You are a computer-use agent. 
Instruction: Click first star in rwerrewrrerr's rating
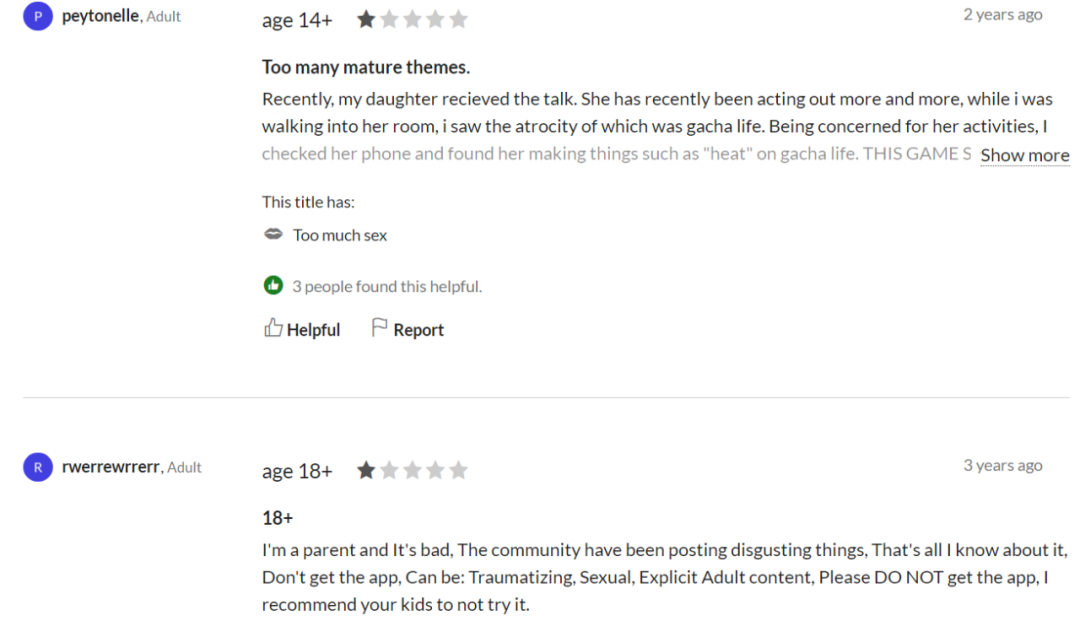[366, 470]
